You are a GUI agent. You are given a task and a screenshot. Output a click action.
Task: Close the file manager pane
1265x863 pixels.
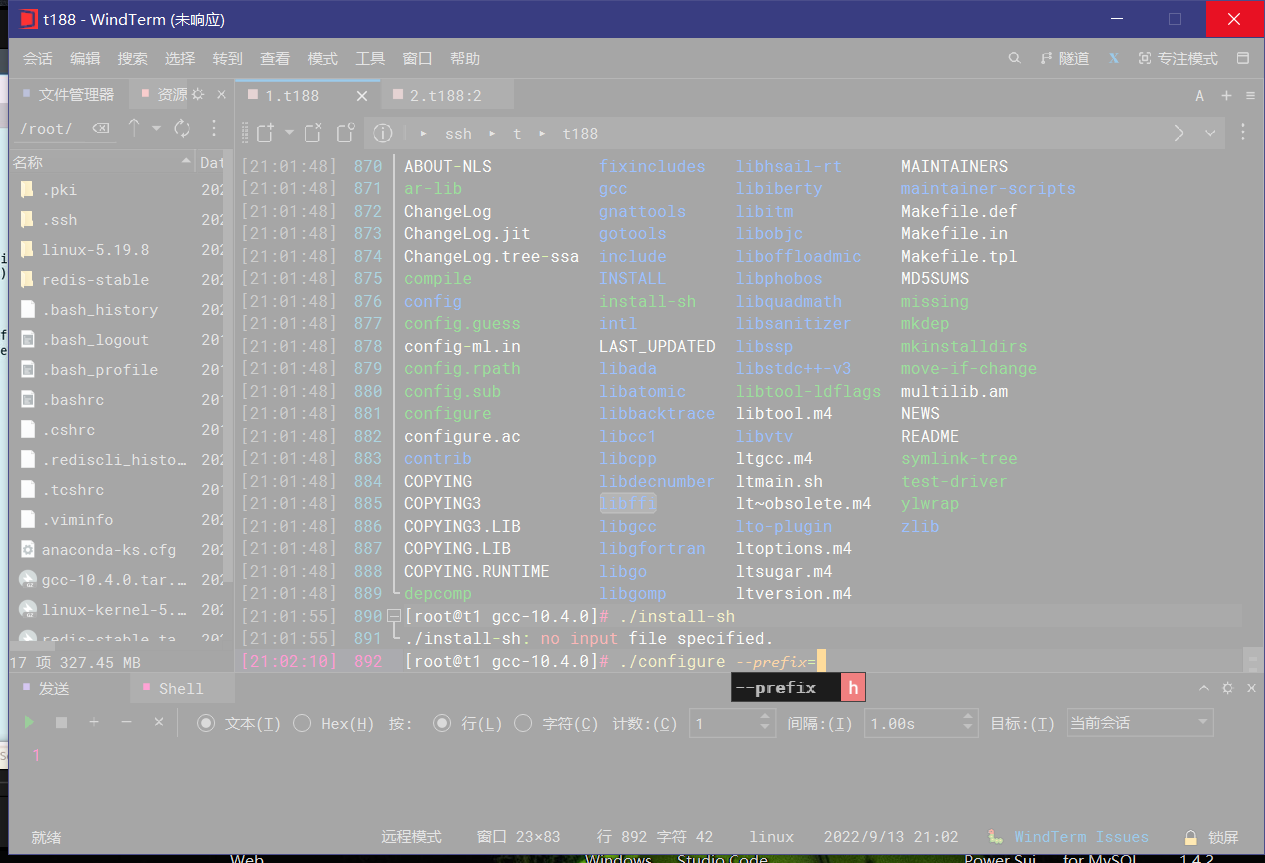pos(222,94)
